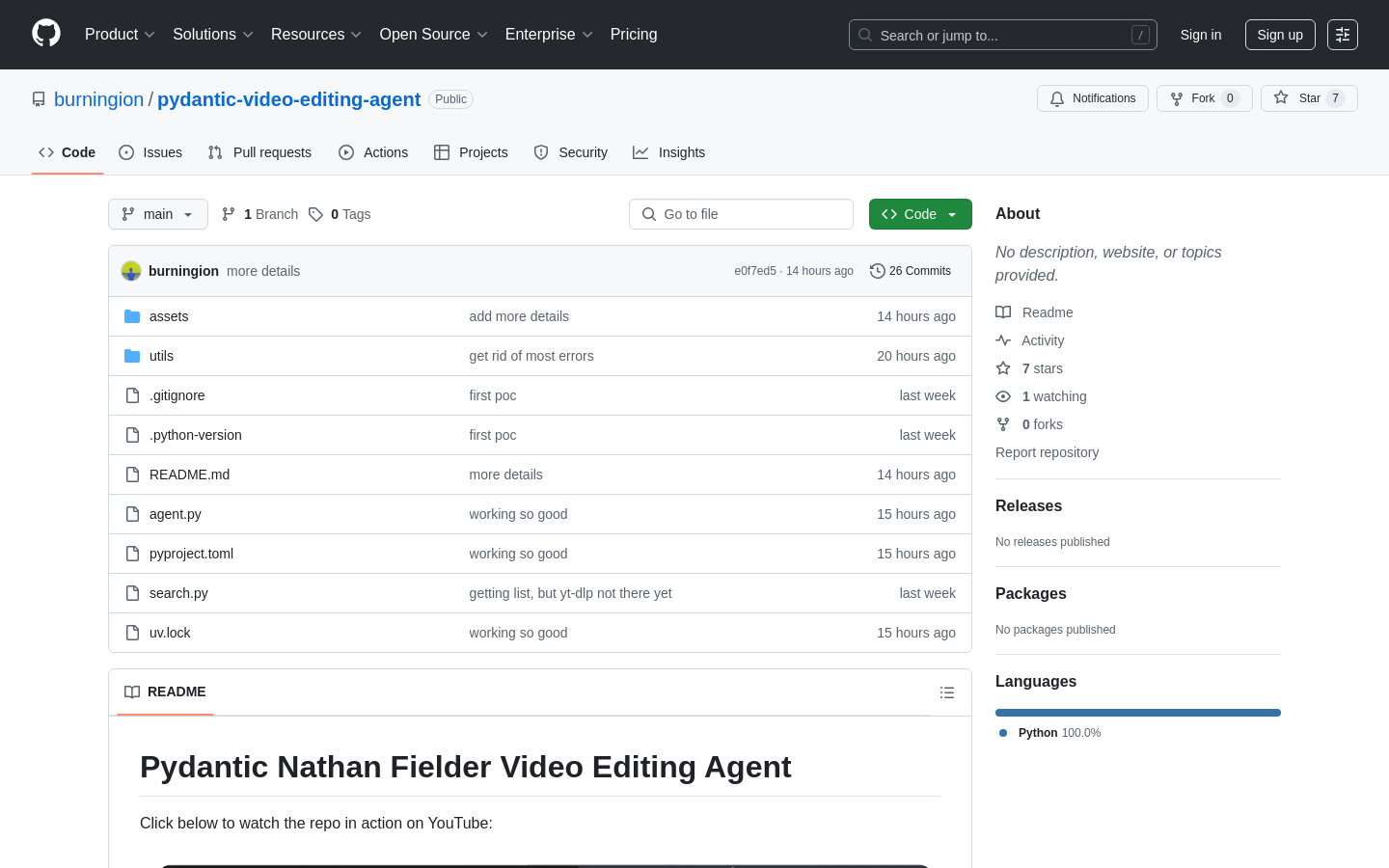Open the Pricing page
The height and width of the screenshot is (868, 1389).
coord(634,35)
